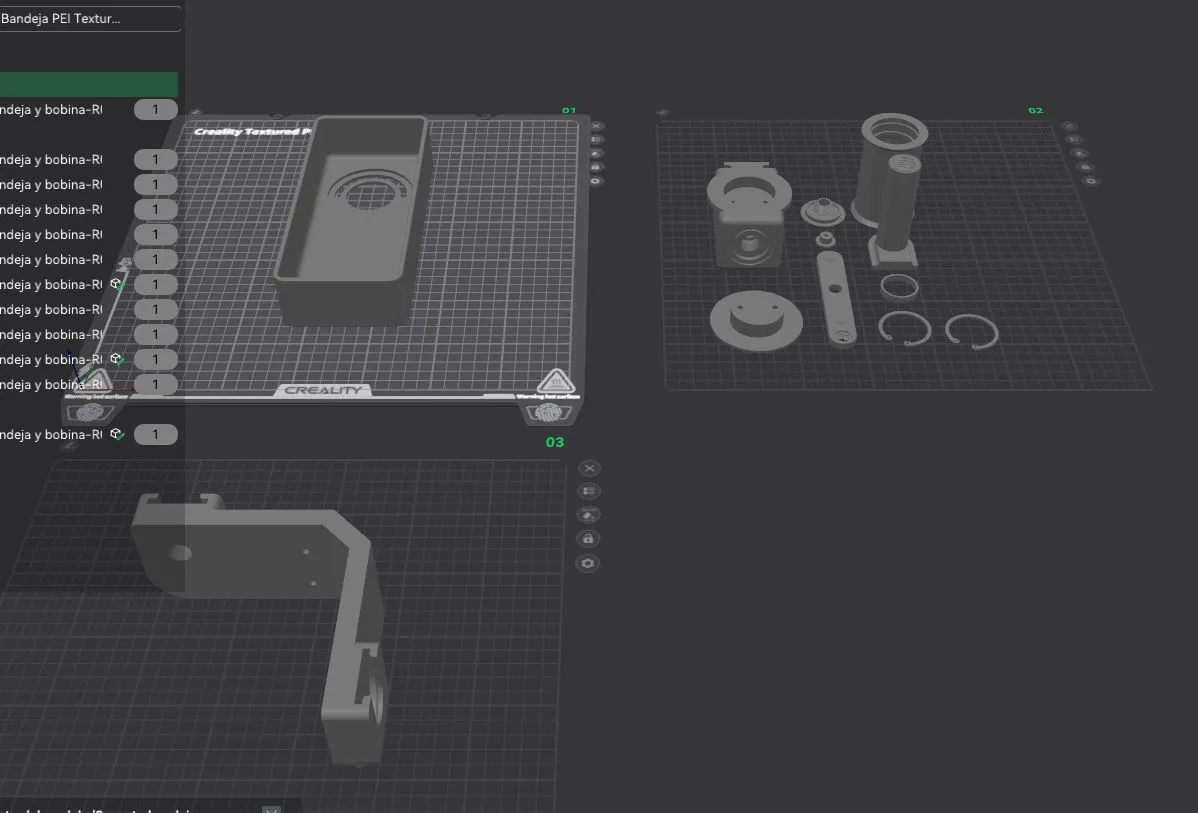The height and width of the screenshot is (813, 1198).
Task: Click the green 03 plate number label
Action: [x=554, y=442]
